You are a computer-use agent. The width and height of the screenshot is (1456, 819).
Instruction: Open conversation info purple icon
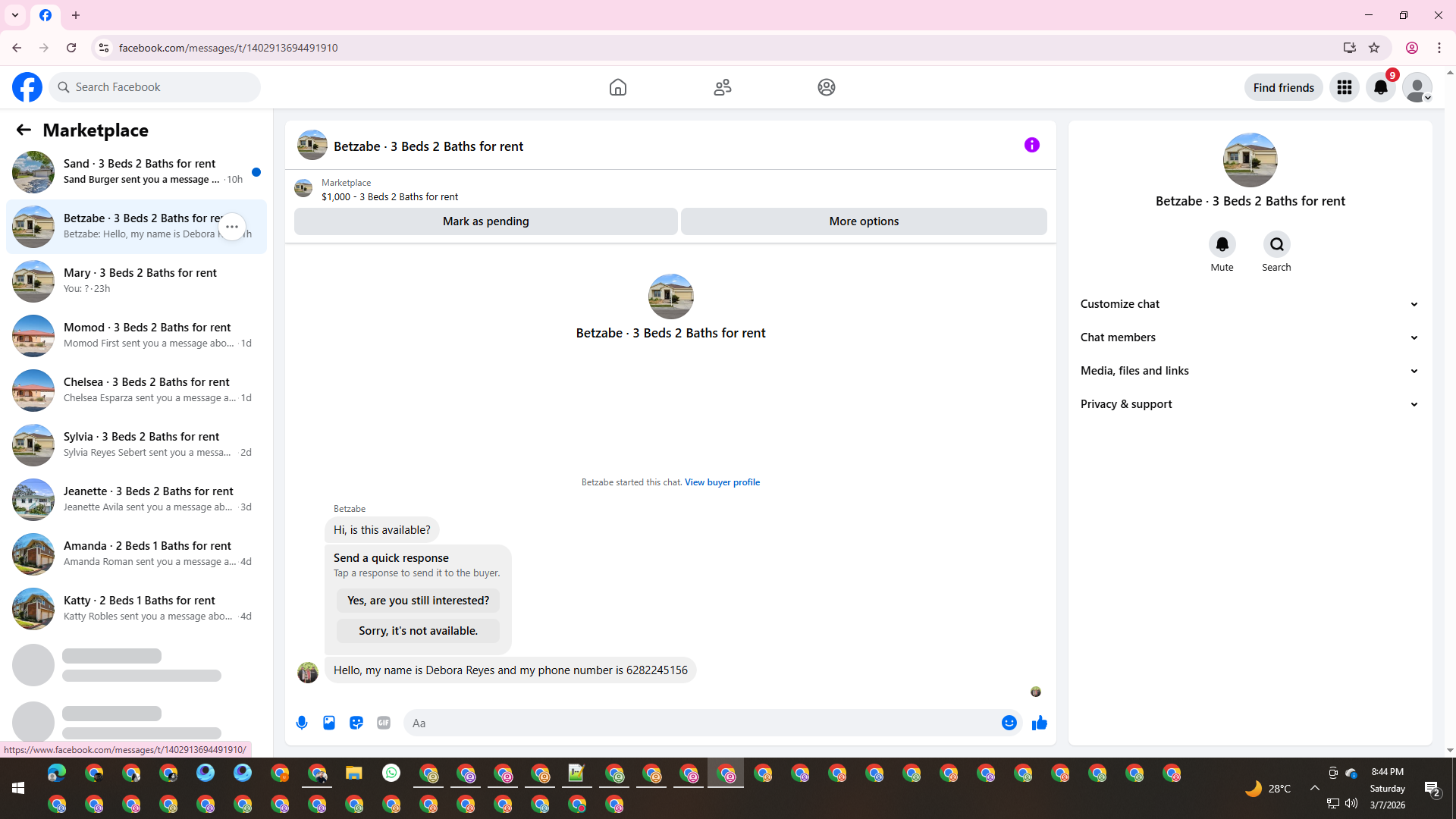pos(1032,145)
